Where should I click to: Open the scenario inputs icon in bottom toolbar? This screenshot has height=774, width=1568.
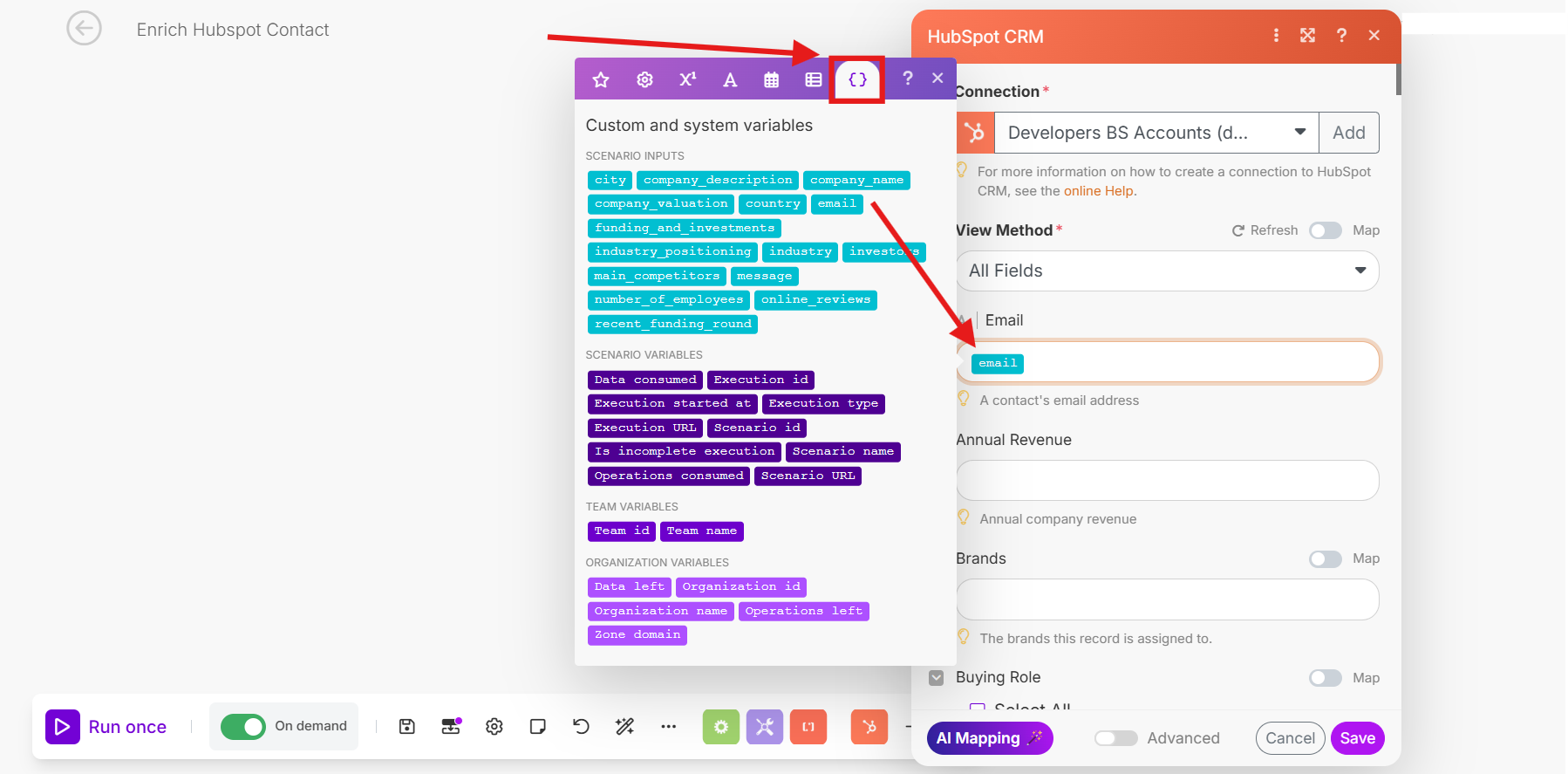[x=451, y=726]
